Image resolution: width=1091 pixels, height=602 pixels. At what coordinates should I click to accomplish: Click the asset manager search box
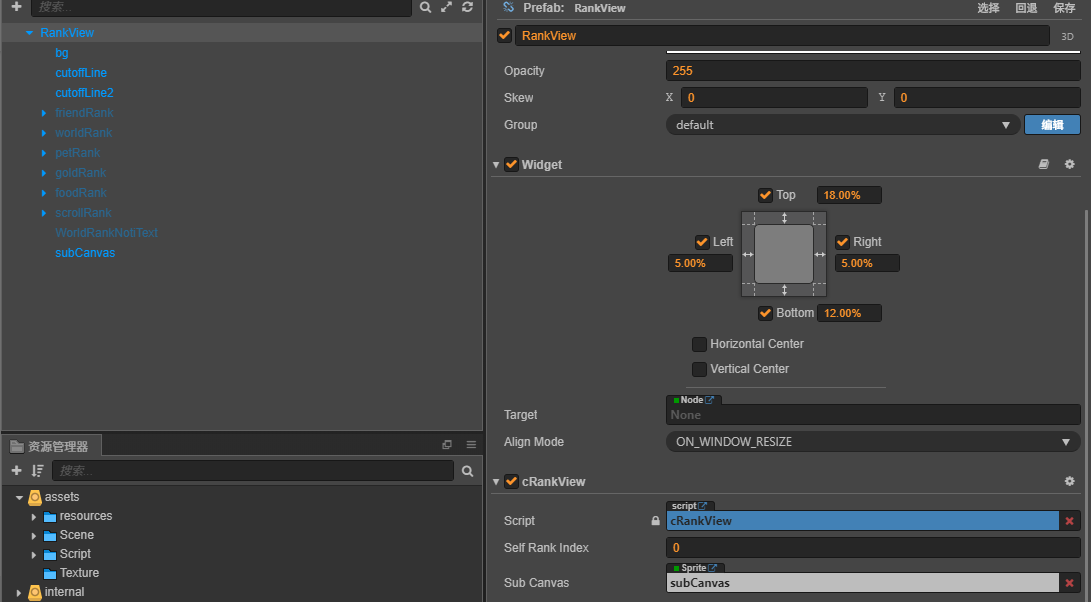pos(253,470)
